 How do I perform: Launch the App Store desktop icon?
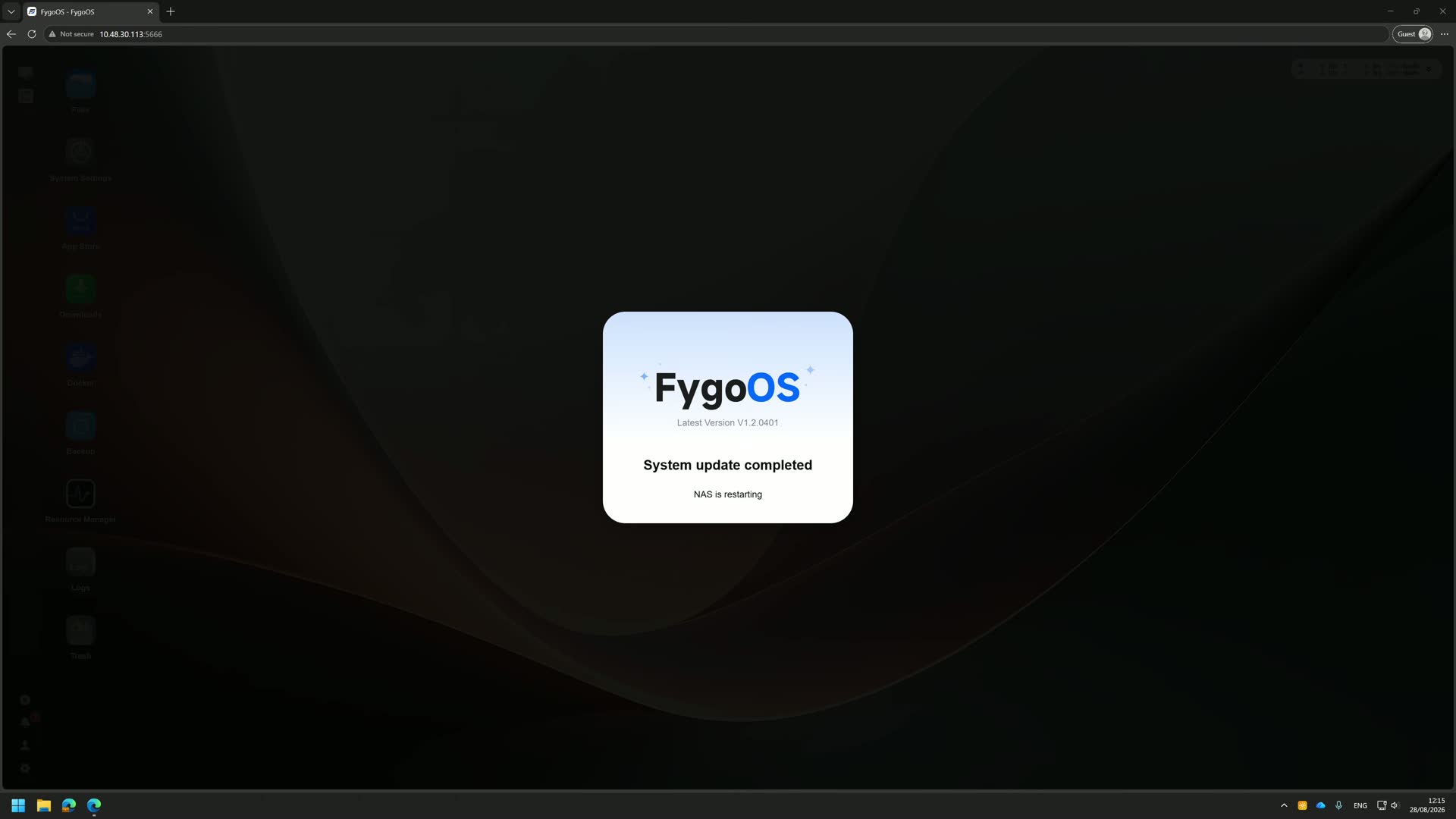(80, 221)
